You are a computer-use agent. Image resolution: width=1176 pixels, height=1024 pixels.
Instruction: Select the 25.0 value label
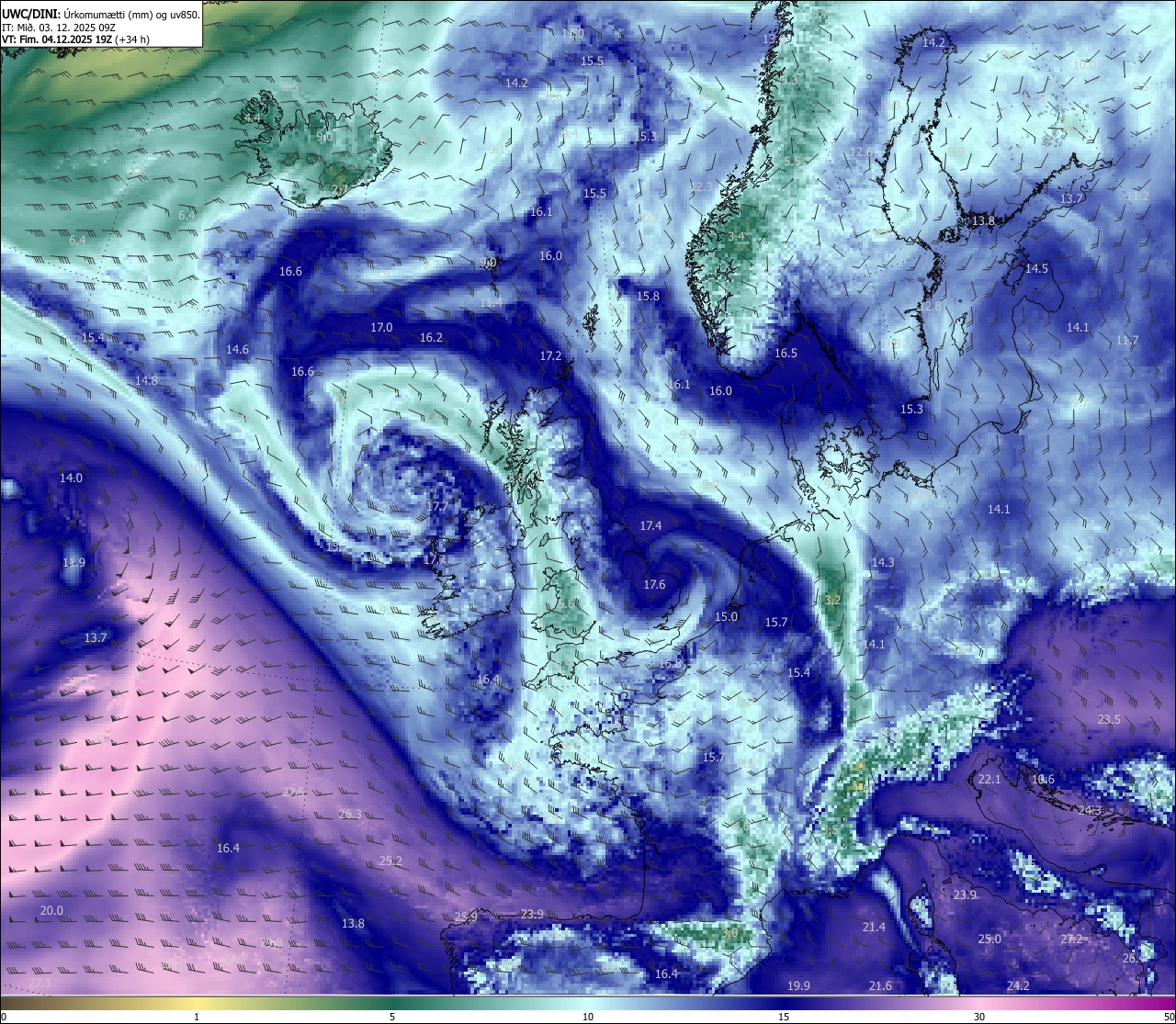coord(989,939)
